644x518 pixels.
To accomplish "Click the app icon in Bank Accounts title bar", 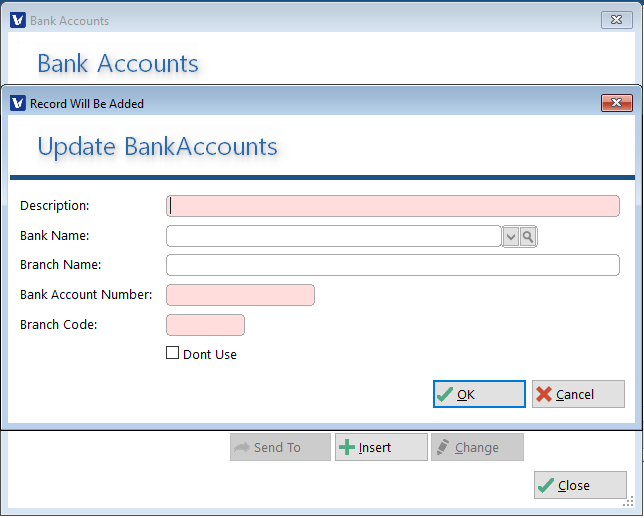I will (x=18, y=20).
